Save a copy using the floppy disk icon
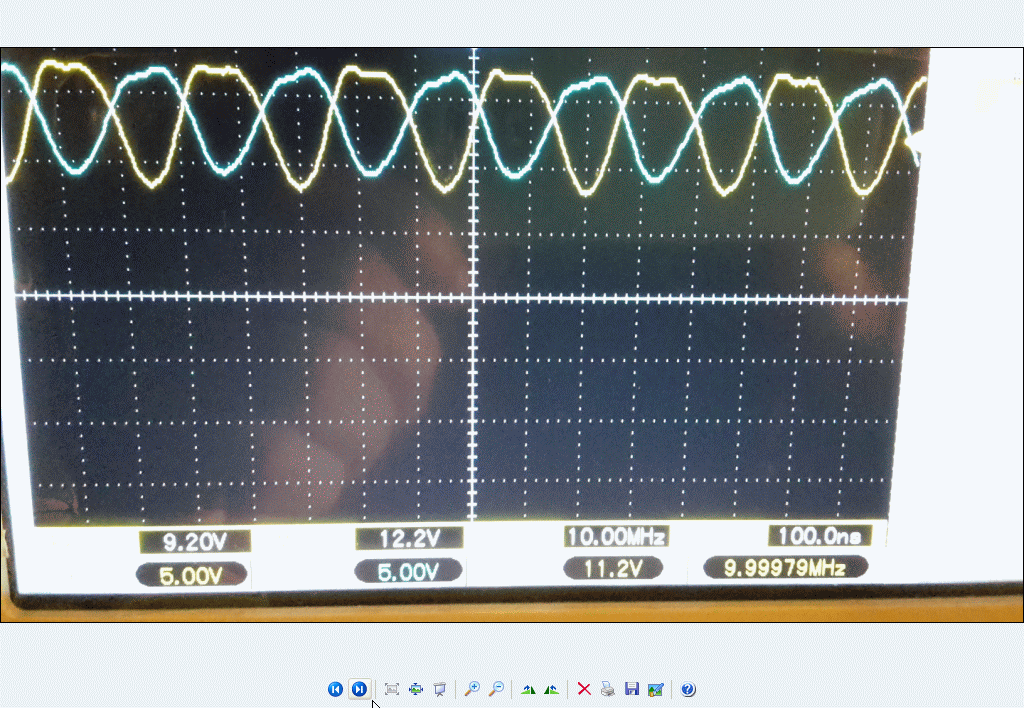 (x=631, y=689)
